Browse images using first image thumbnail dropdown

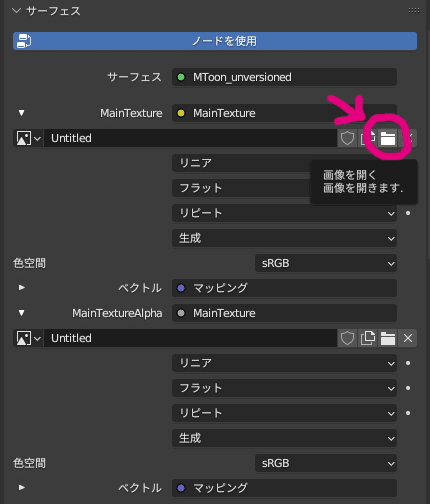tap(28, 138)
